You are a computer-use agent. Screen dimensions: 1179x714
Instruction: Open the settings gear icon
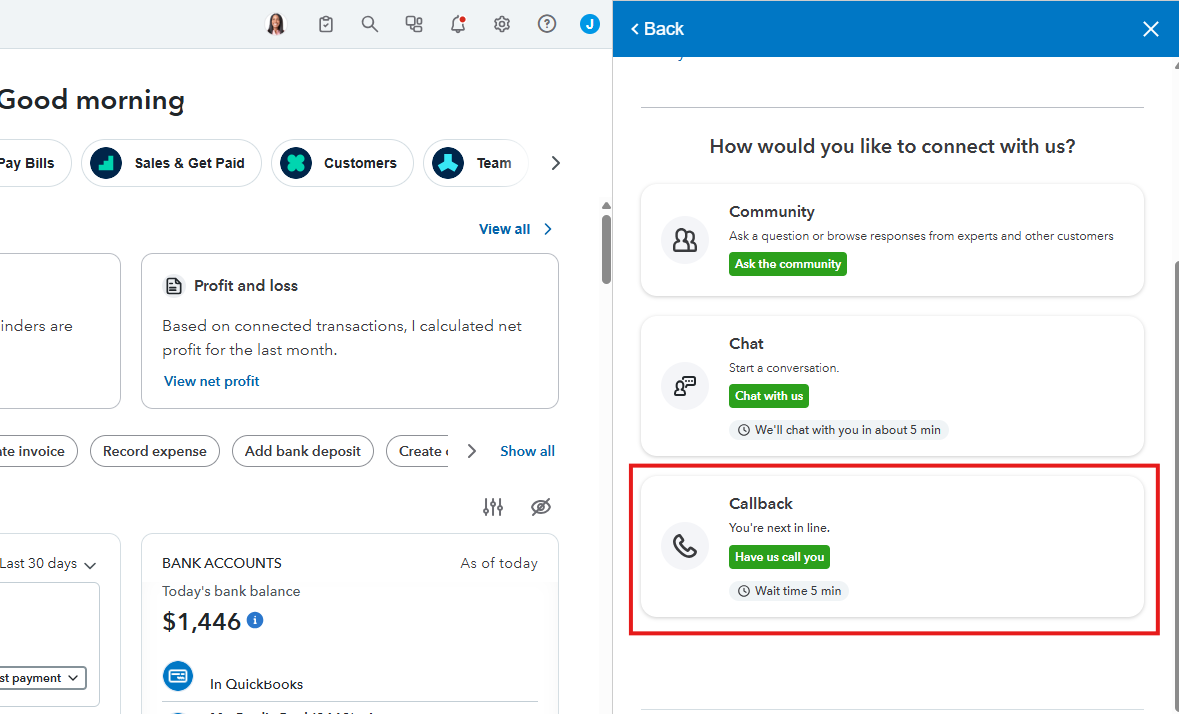coord(502,25)
